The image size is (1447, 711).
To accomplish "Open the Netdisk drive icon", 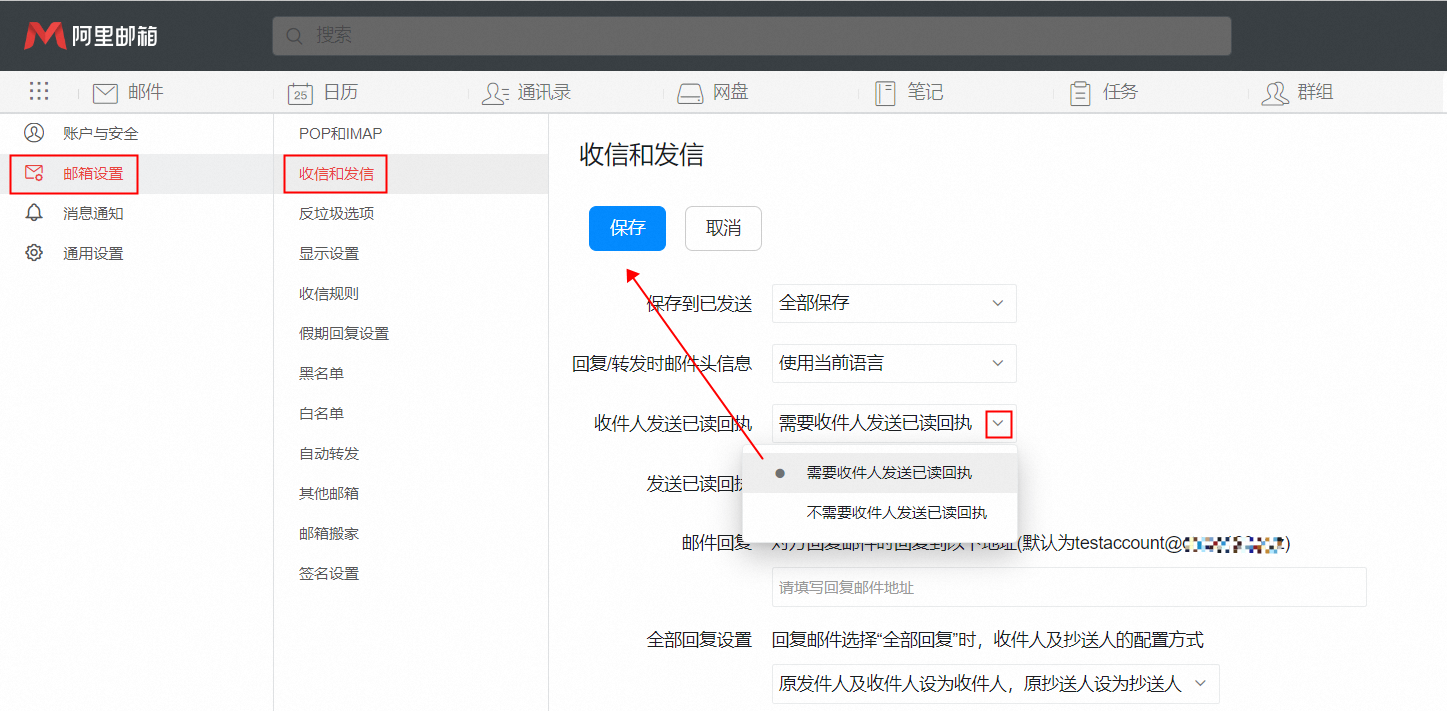I will 690,93.
